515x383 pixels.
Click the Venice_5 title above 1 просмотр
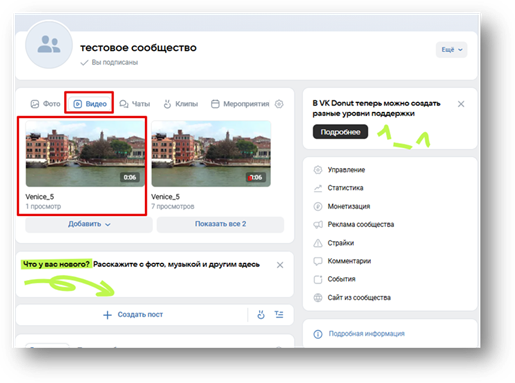click(x=40, y=197)
